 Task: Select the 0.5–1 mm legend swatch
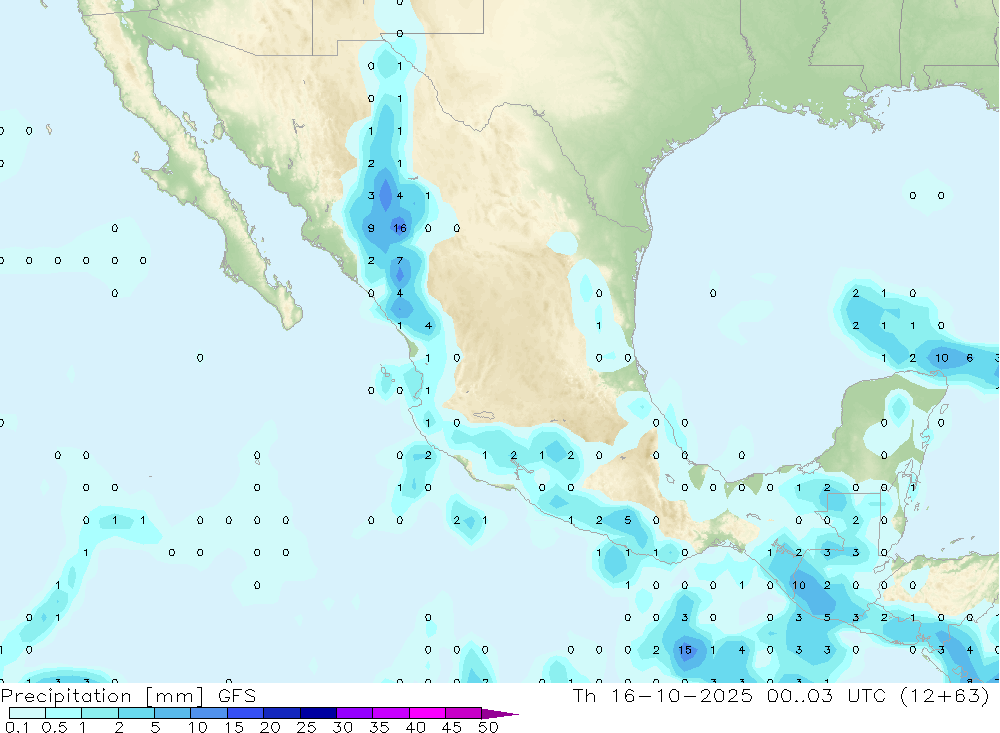coord(64,713)
